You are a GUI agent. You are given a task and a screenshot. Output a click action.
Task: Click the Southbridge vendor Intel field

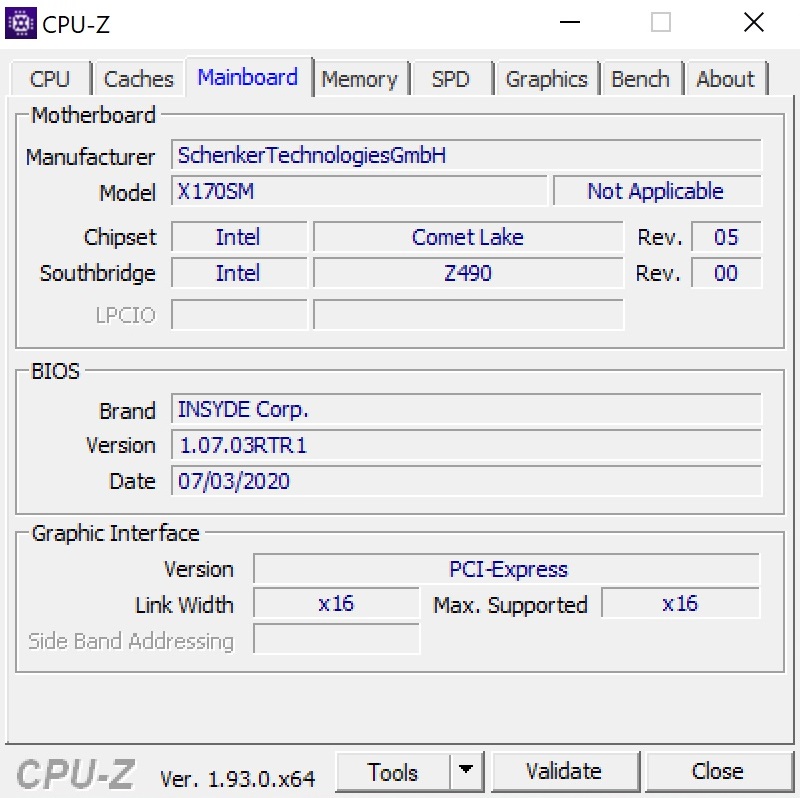coord(239,272)
